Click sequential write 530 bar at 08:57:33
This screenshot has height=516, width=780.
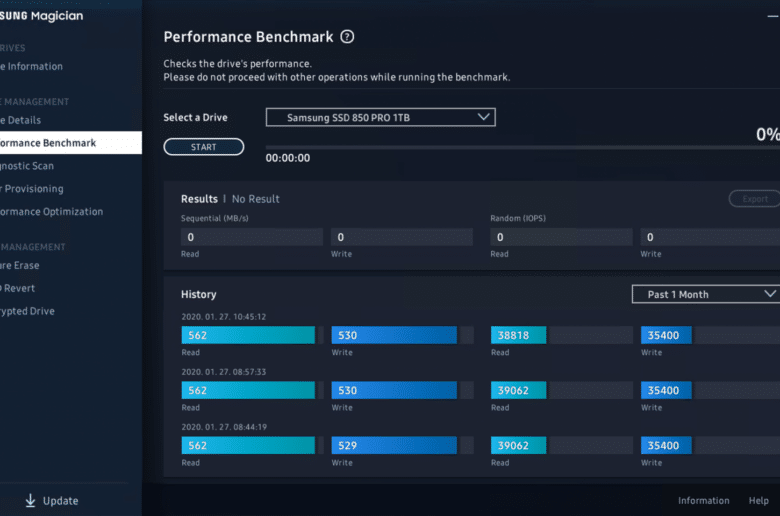(394, 391)
